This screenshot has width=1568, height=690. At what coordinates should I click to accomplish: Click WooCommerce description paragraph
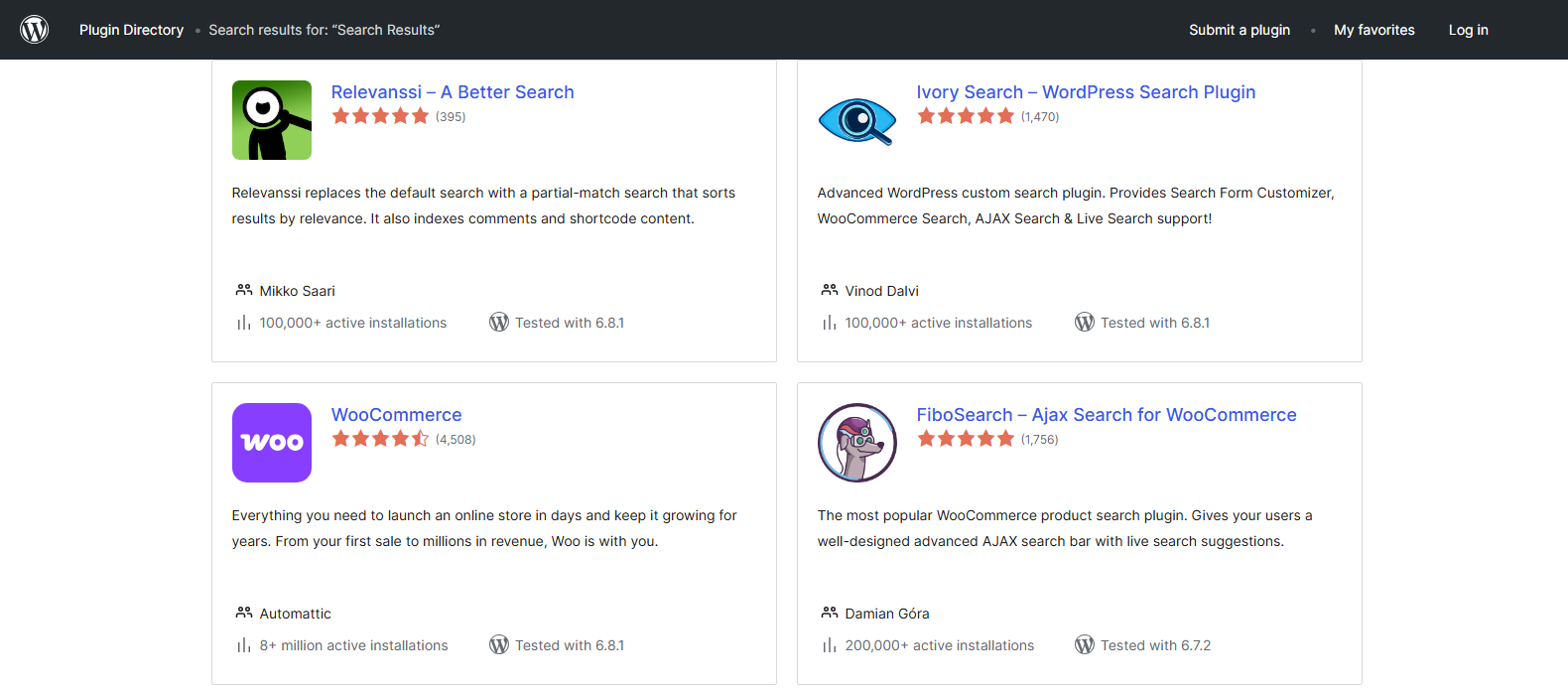point(484,528)
